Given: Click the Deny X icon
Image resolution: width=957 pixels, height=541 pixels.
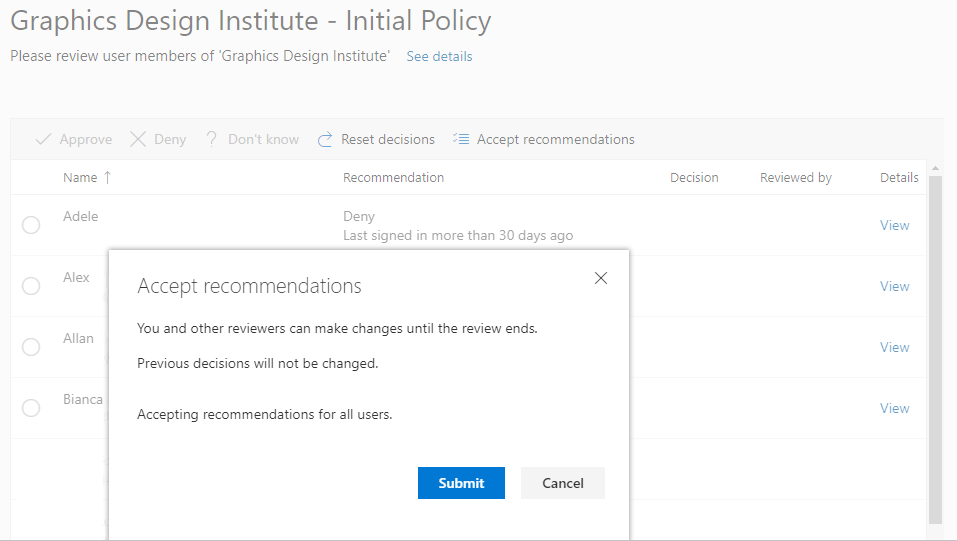Looking at the screenshot, I should pos(138,140).
